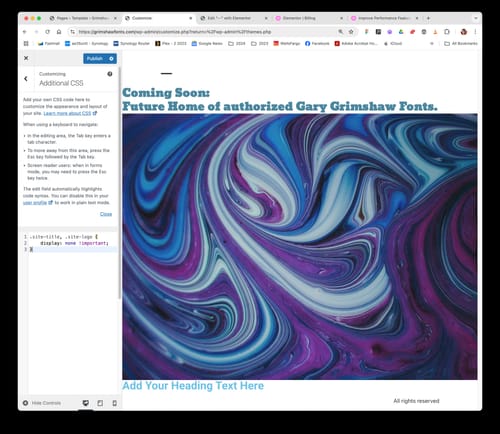The image size is (500, 434).
Task: Show more bookmarks with the chevron
Action: coord(432,43)
